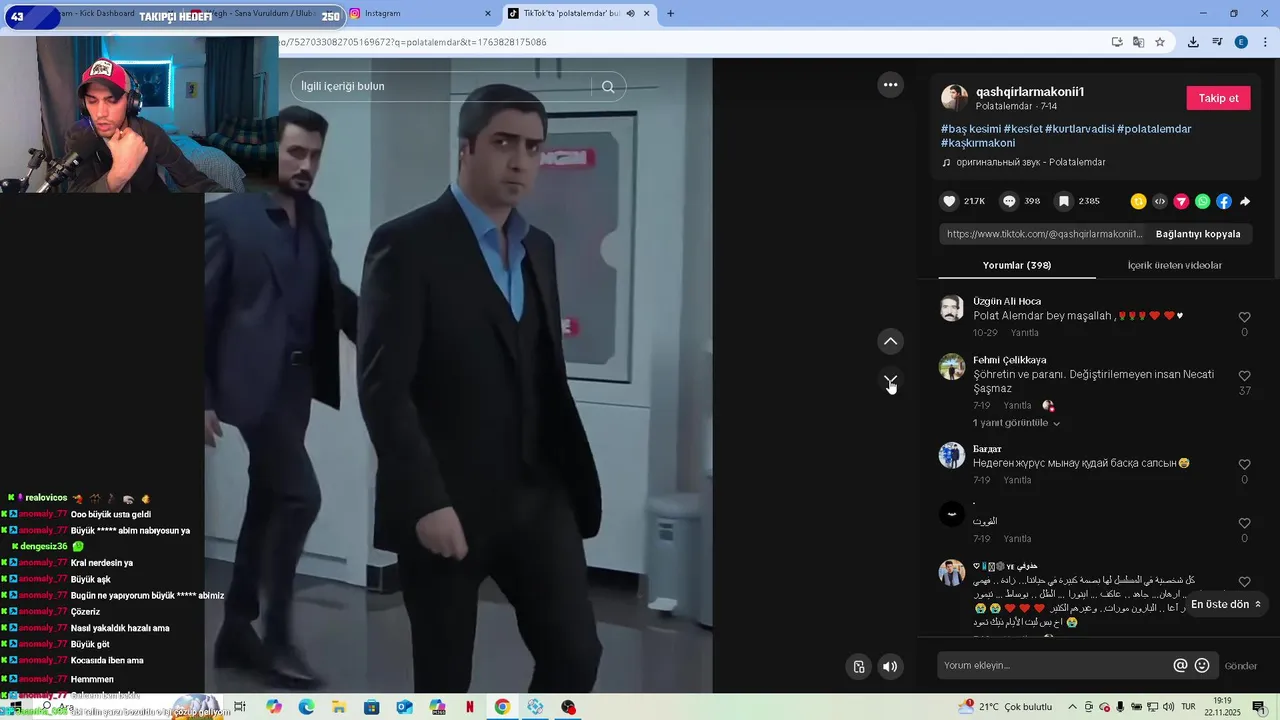
Task: Open the #kaşkırmakoni hashtag
Action: (978, 143)
